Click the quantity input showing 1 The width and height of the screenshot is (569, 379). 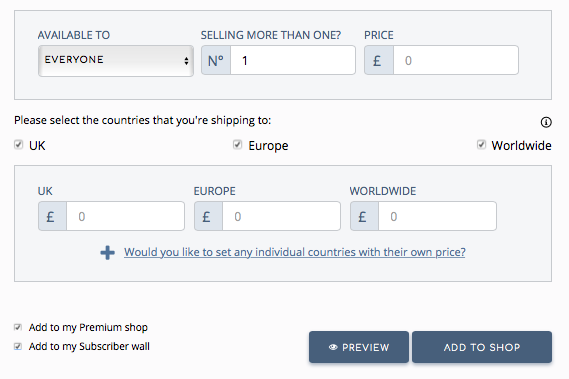pos(293,60)
